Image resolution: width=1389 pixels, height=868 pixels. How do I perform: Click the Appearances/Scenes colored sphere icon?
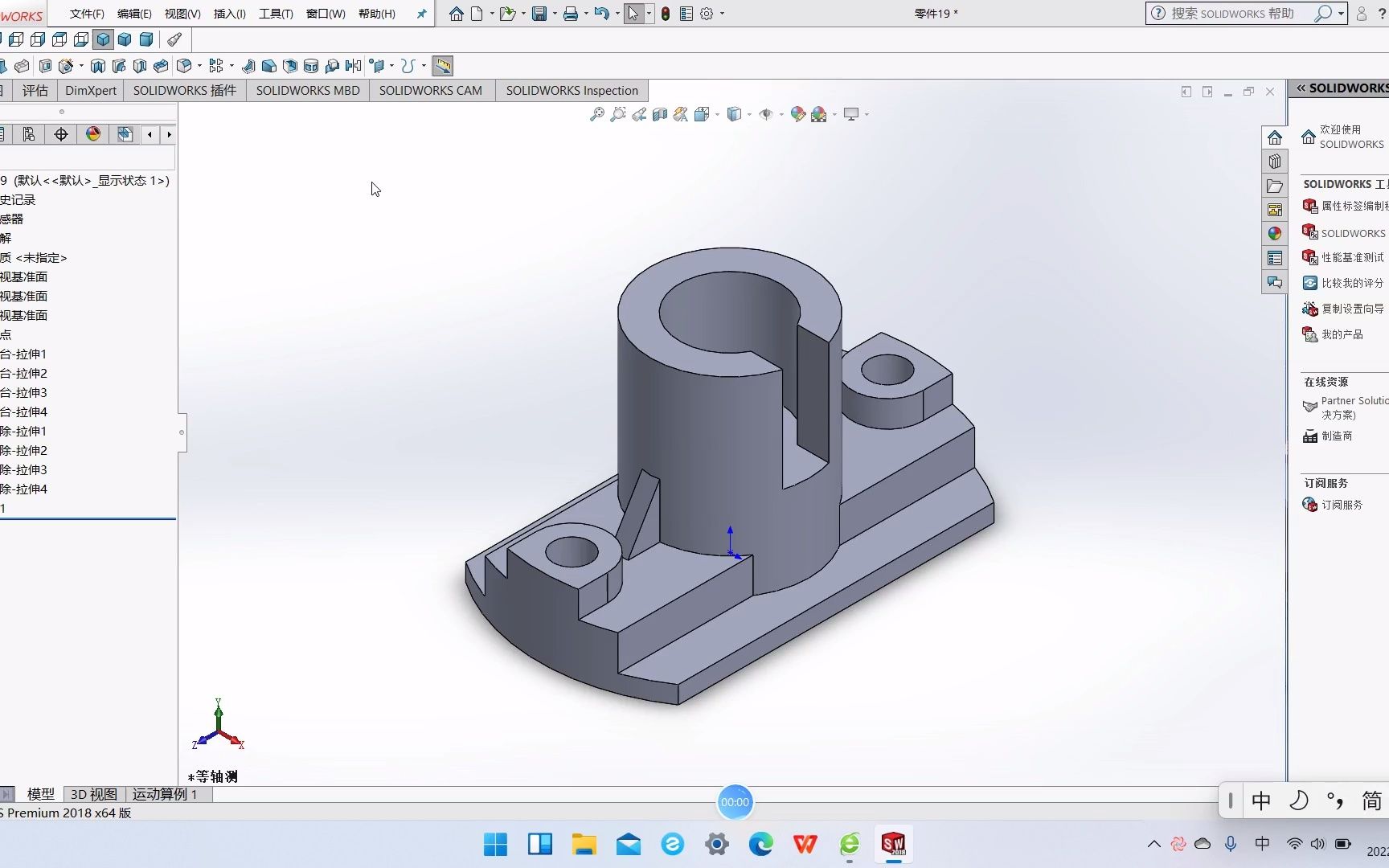coord(1274,233)
